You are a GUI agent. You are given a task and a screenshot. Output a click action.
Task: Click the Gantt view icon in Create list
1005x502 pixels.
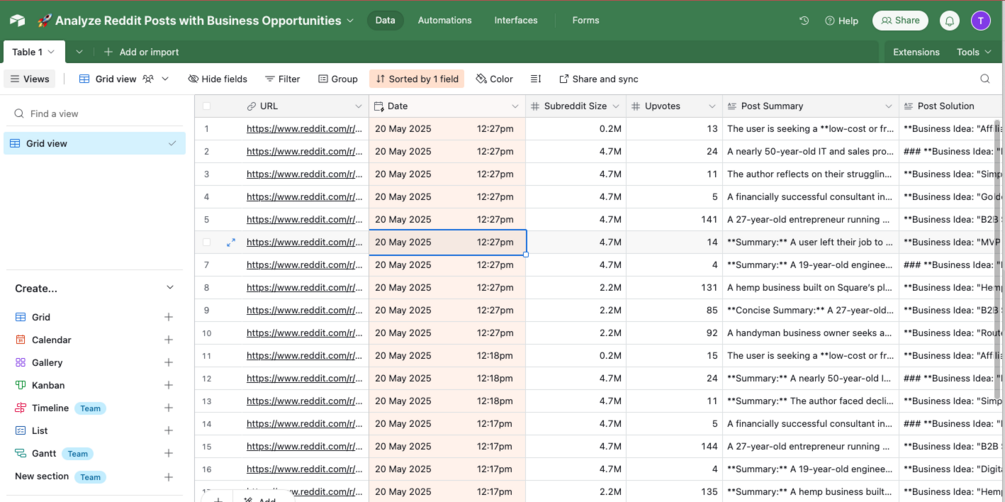(x=21, y=453)
